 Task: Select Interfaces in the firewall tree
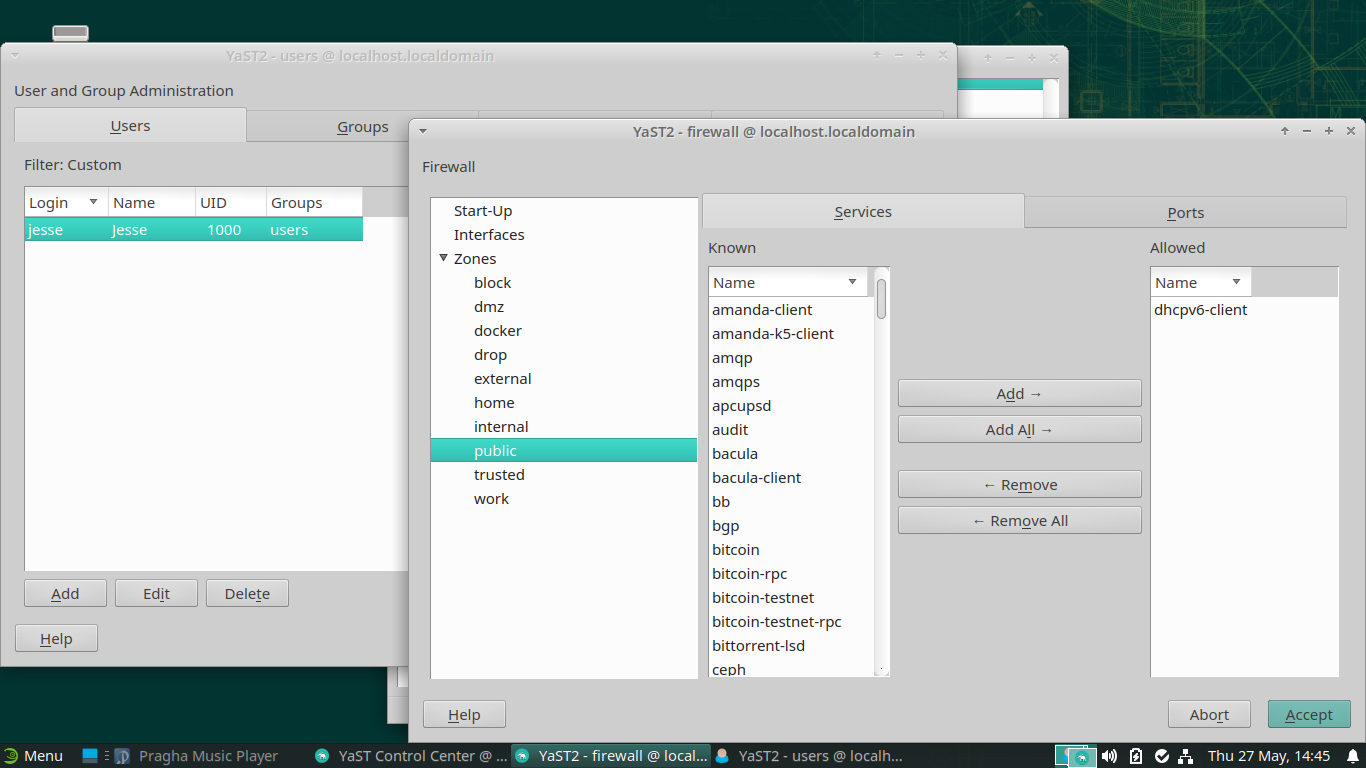coord(489,234)
